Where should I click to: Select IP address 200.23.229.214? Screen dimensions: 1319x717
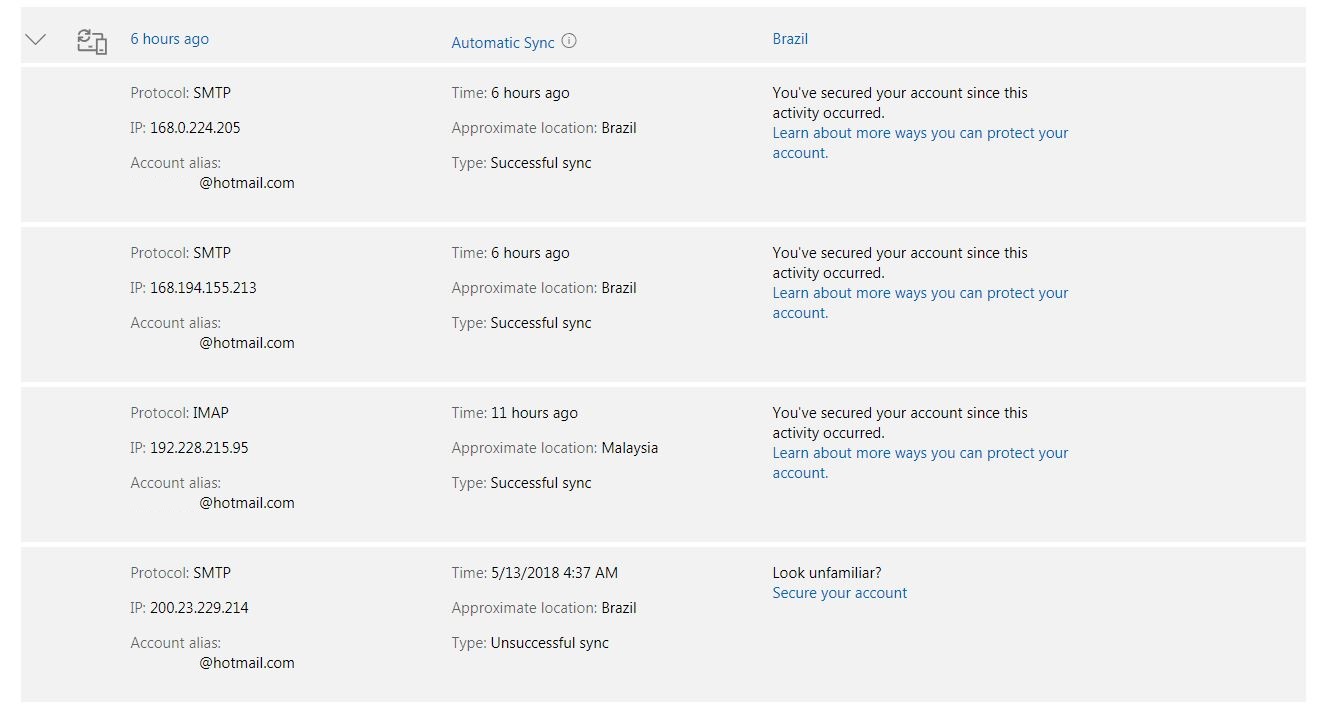(199, 608)
